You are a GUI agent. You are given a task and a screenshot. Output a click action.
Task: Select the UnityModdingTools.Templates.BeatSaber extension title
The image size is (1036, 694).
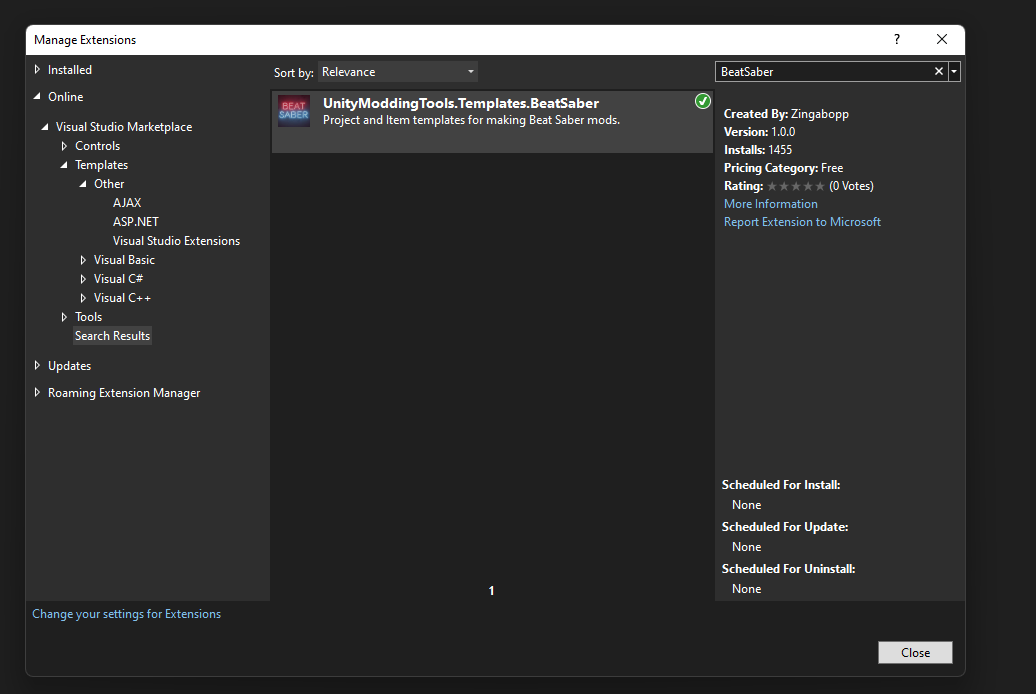click(x=461, y=103)
